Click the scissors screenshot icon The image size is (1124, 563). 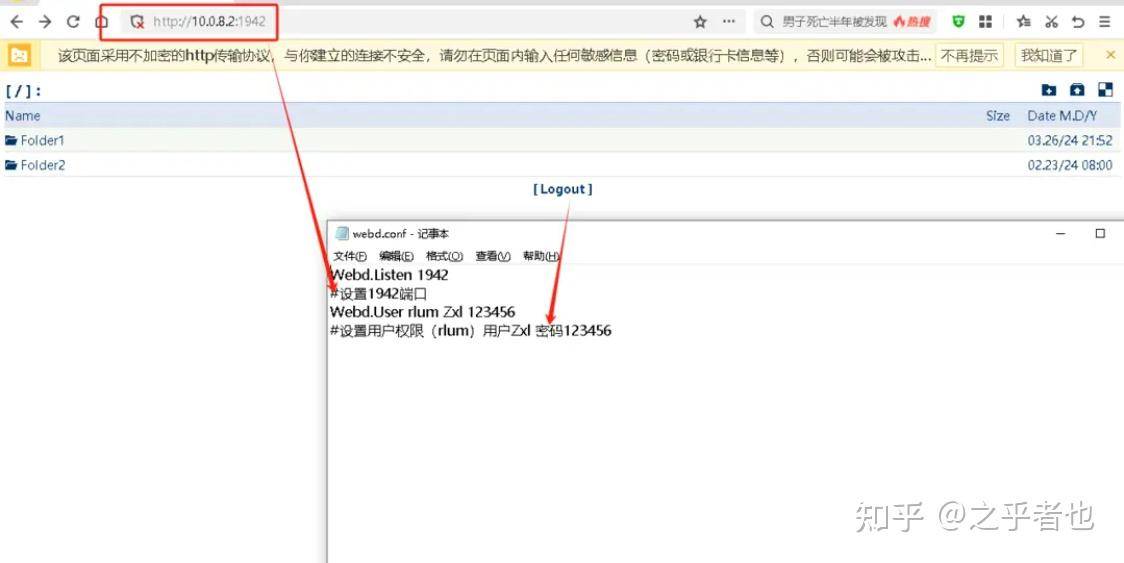point(1052,22)
